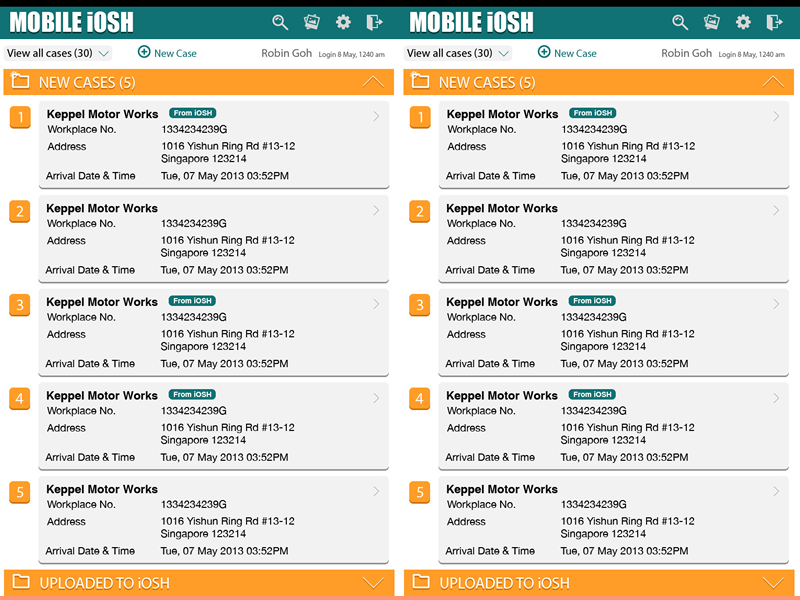The width and height of the screenshot is (800, 600).
Task: Select orange badge number 2 in left screen
Action: pyautogui.click(x=20, y=211)
